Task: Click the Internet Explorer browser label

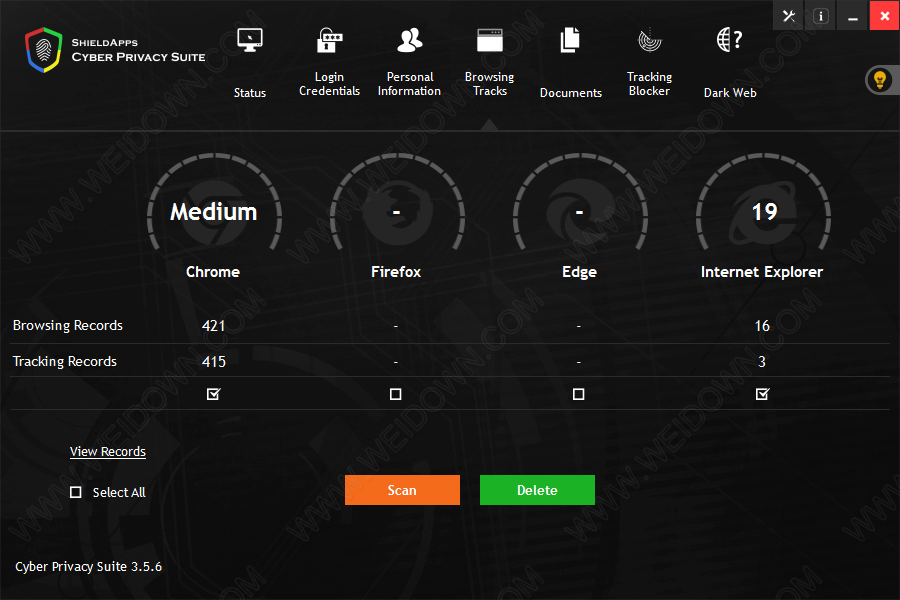Action: [x=762, y=272]
